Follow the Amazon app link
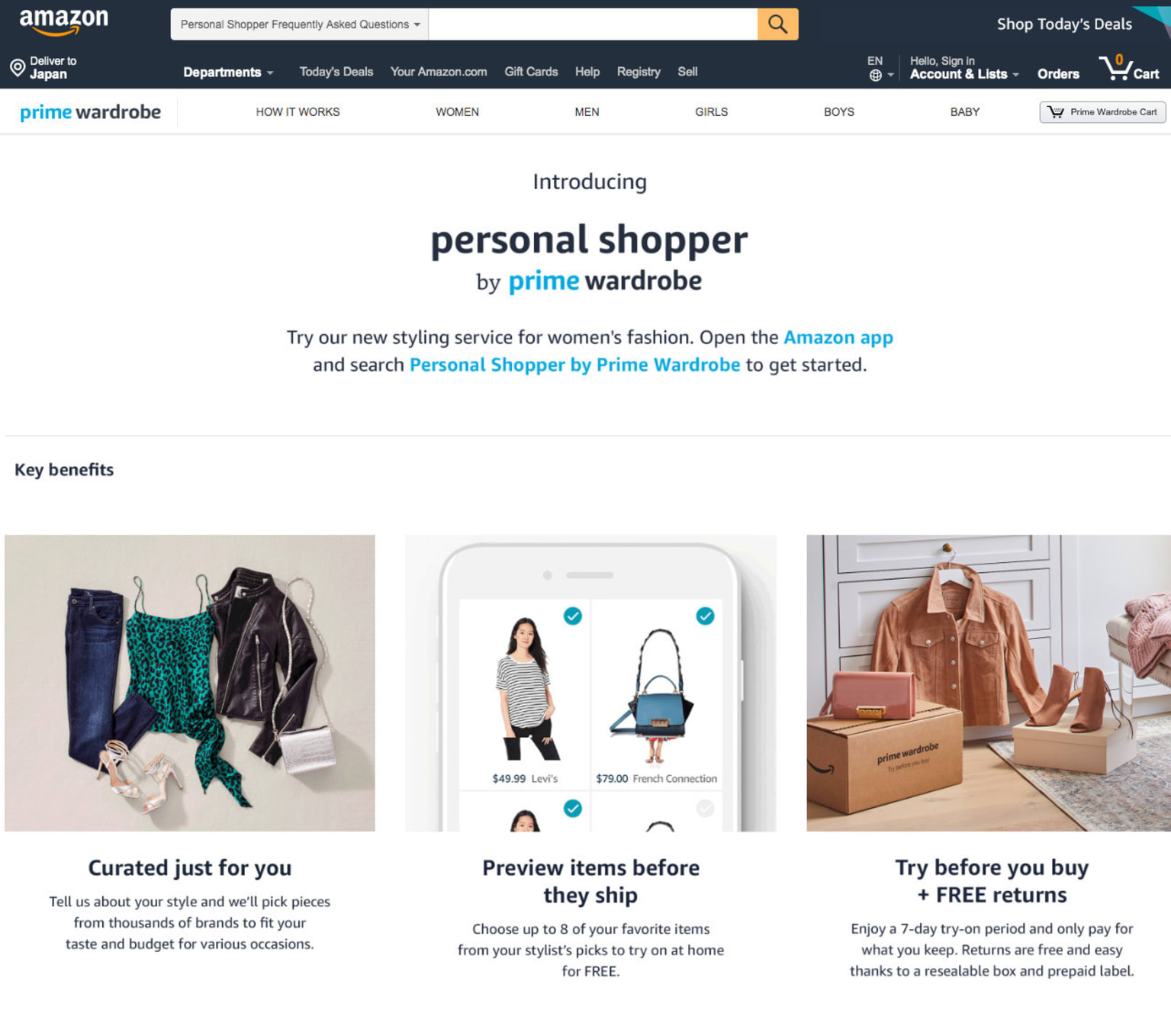 pyautogui.click(x=838, y=337)
